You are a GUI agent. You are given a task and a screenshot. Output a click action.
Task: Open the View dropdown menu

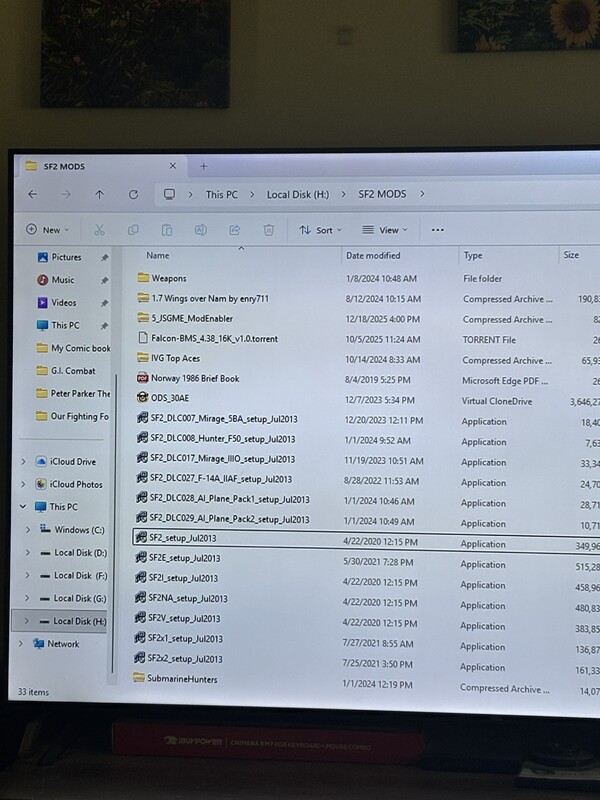coord(385,230)
